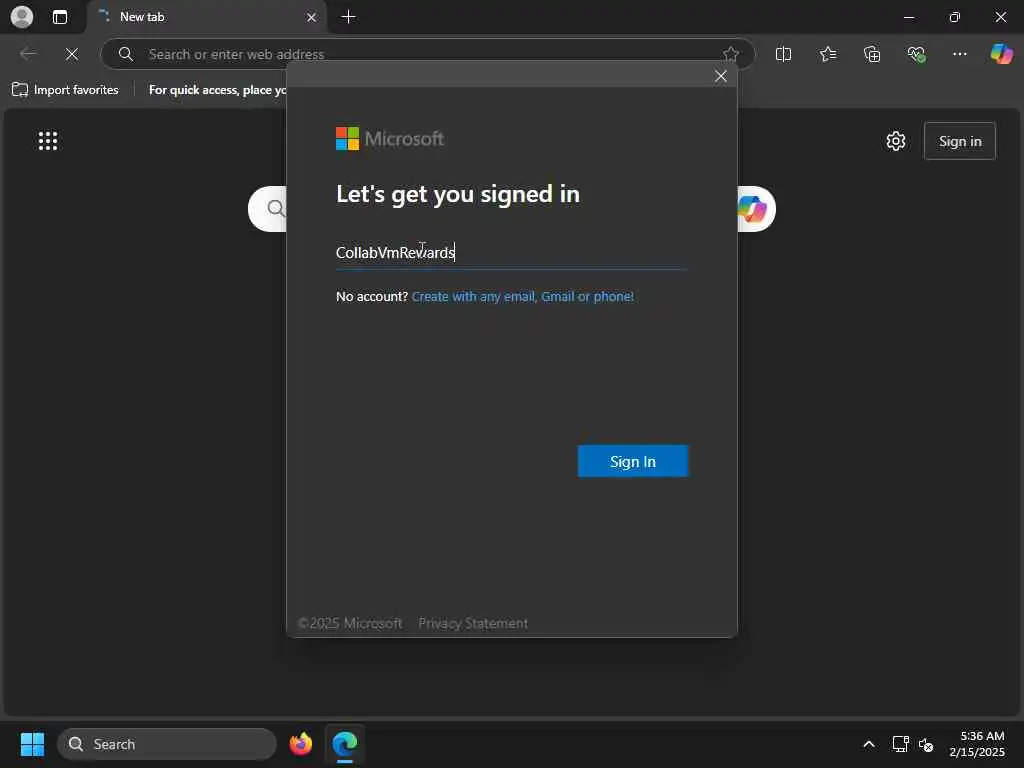Click Import favorites in favorites bar

[65, 90]
